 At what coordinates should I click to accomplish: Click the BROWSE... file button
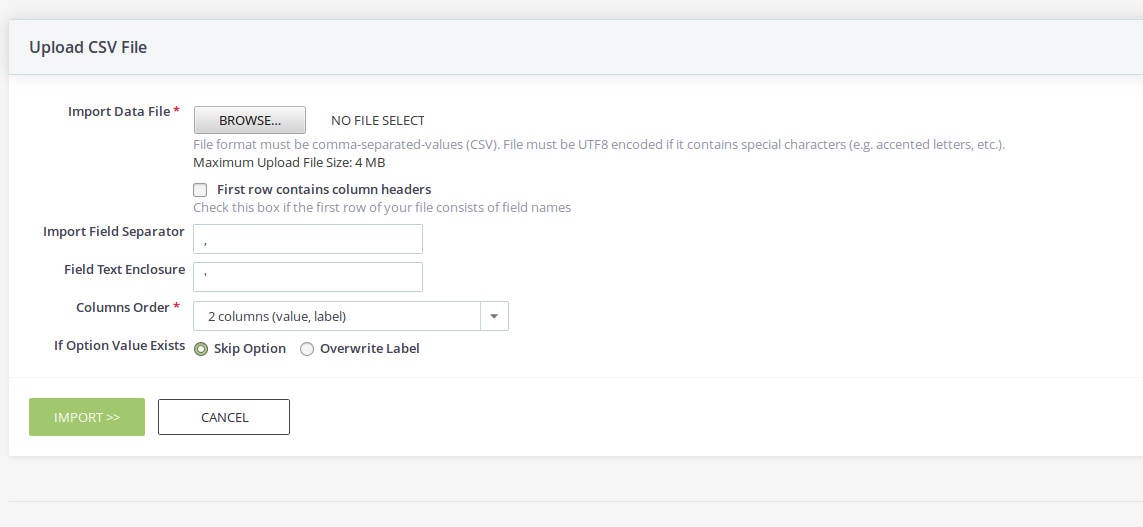click(250, 120)
